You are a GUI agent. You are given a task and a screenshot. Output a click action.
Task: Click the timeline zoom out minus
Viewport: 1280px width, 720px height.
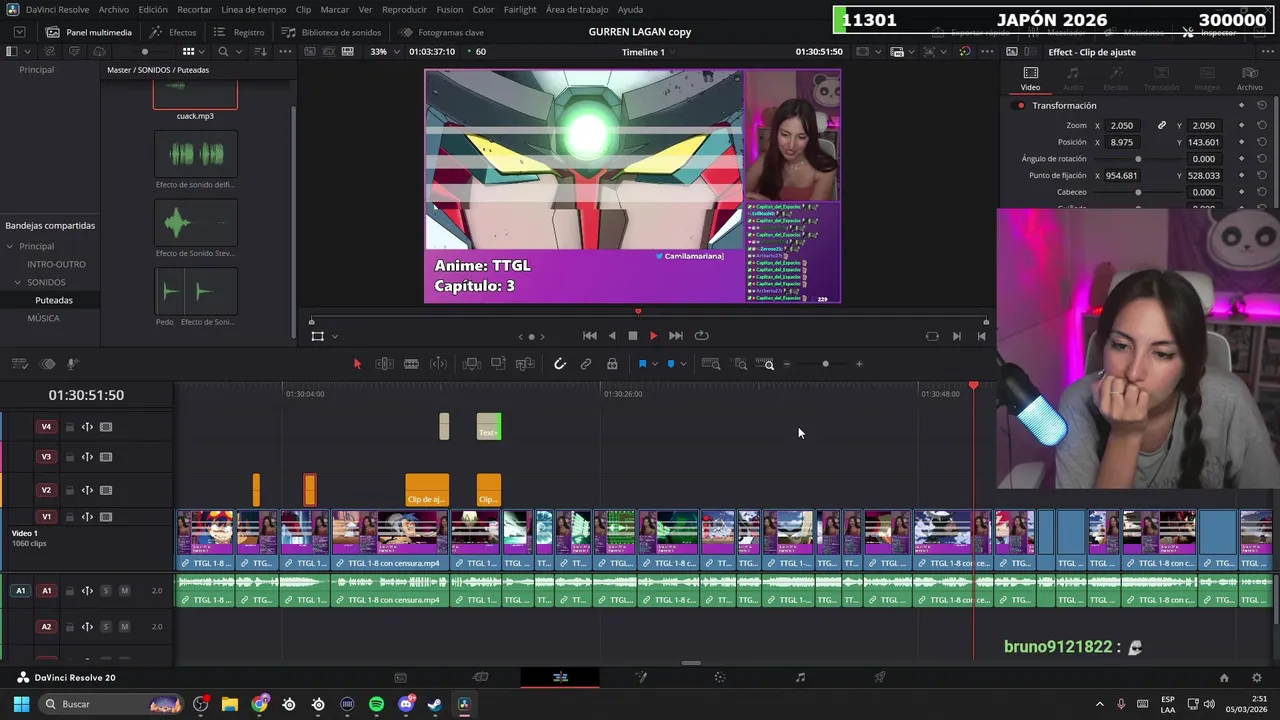787,364
